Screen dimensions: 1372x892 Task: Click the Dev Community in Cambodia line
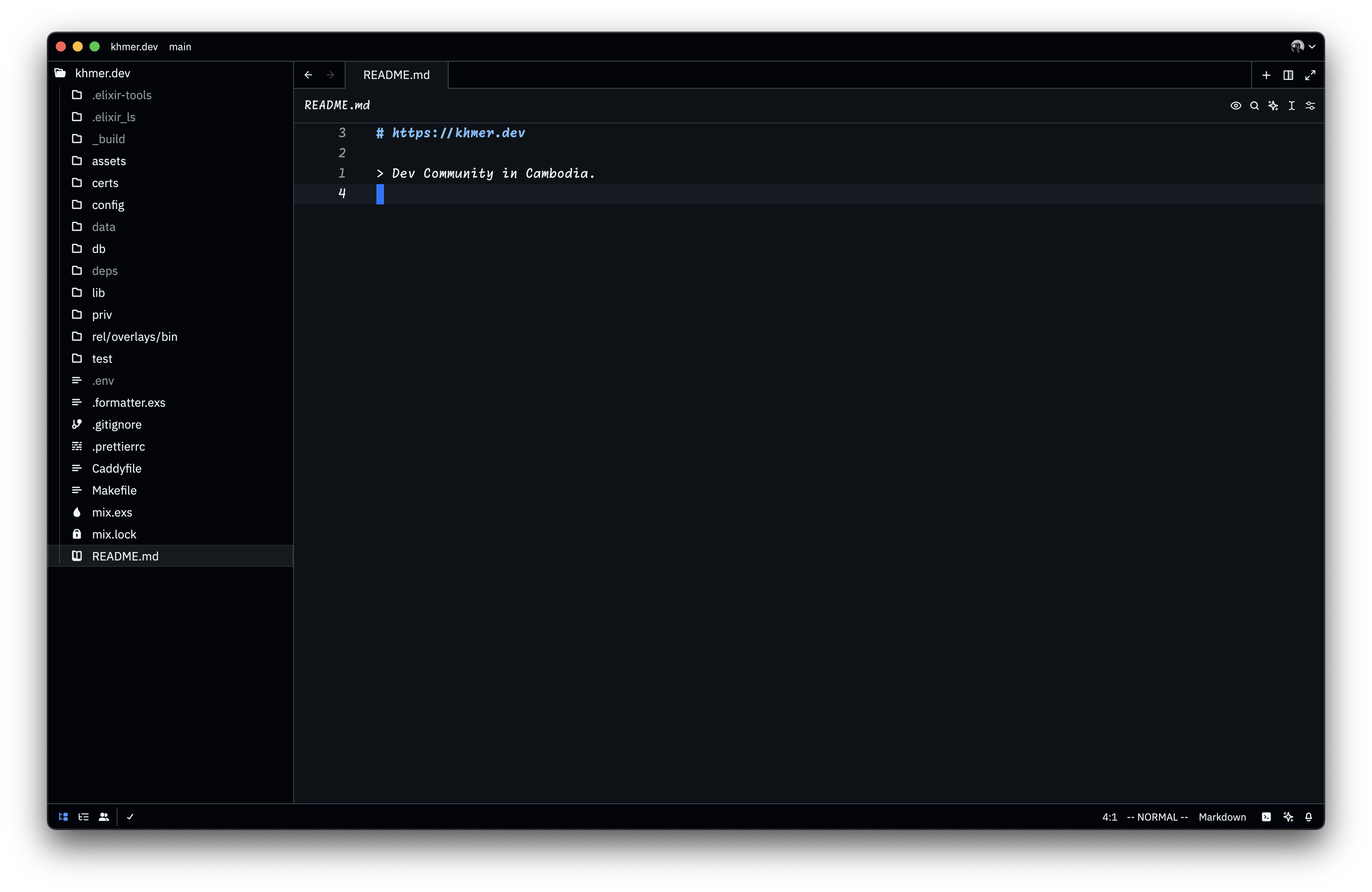[x=485, y=174]
